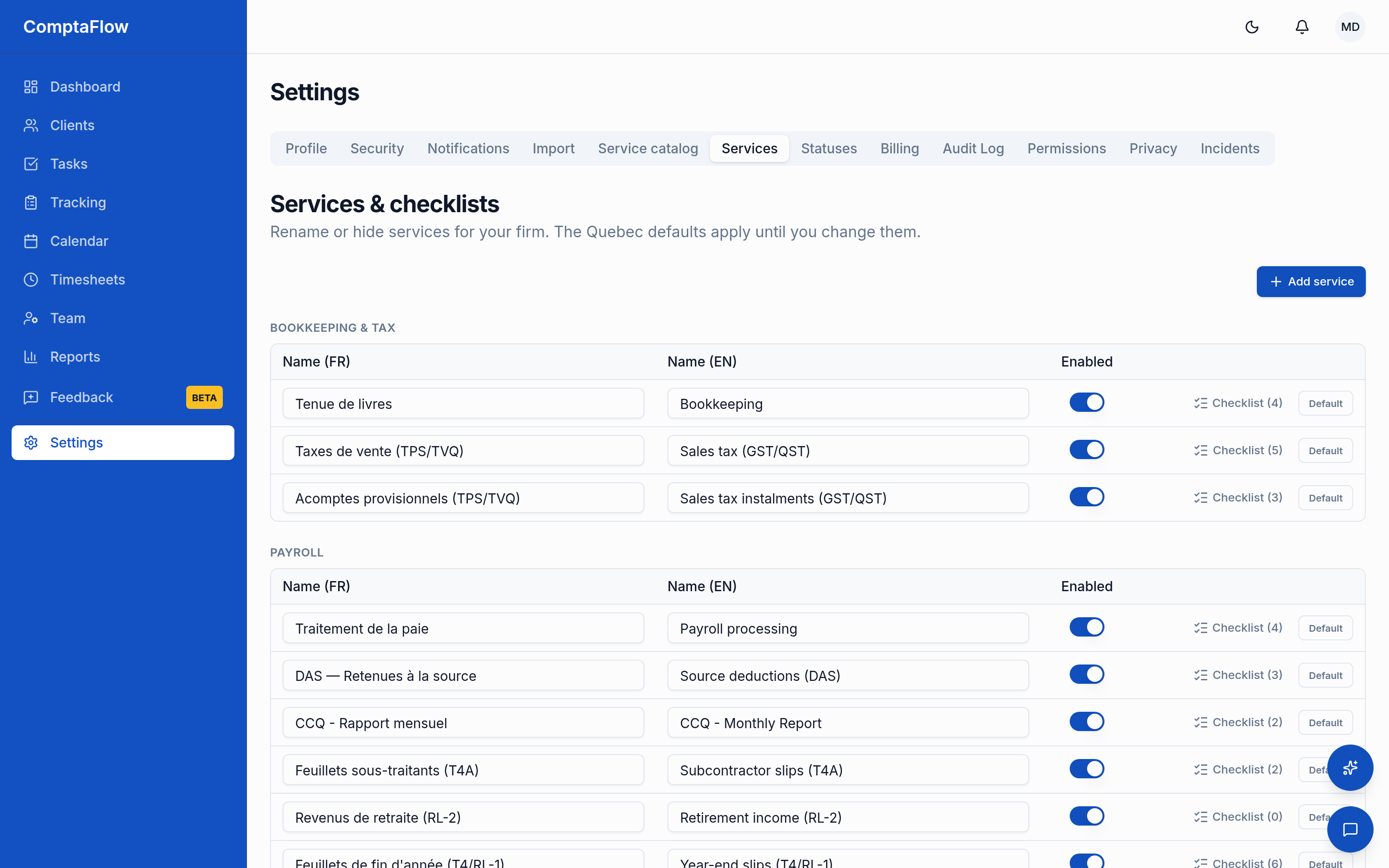Switch to the Permissions tab
This screenshot has width=1389, height=868.
coord(1066,149)
